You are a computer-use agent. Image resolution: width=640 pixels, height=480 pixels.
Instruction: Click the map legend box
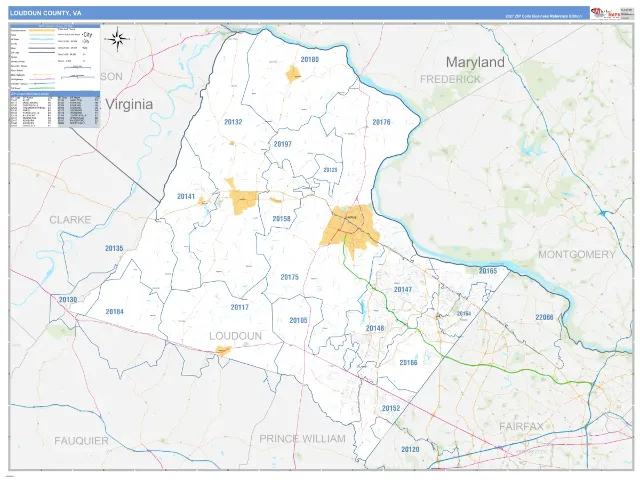pos(55,76)
